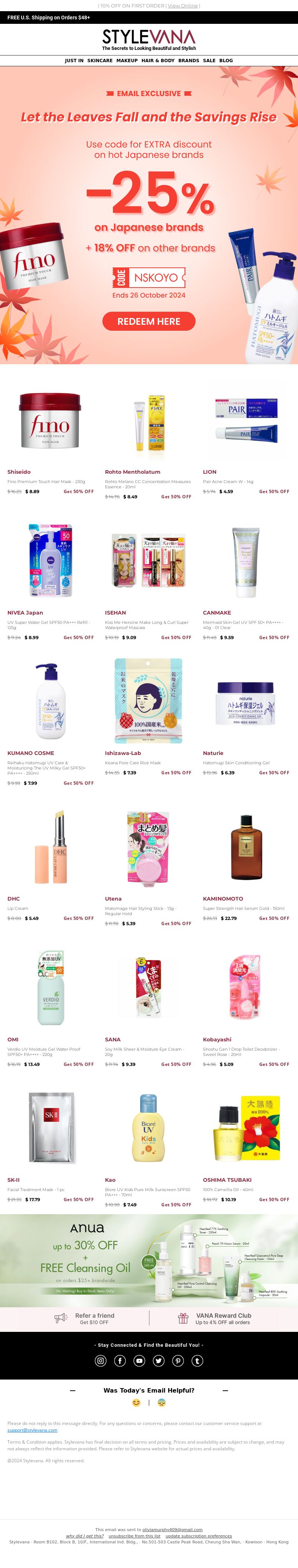Image resolution: width=298 pixels, height=1568 pixels.
Task: Click unsubscribe from this list link
Action: coord(134,1536)
